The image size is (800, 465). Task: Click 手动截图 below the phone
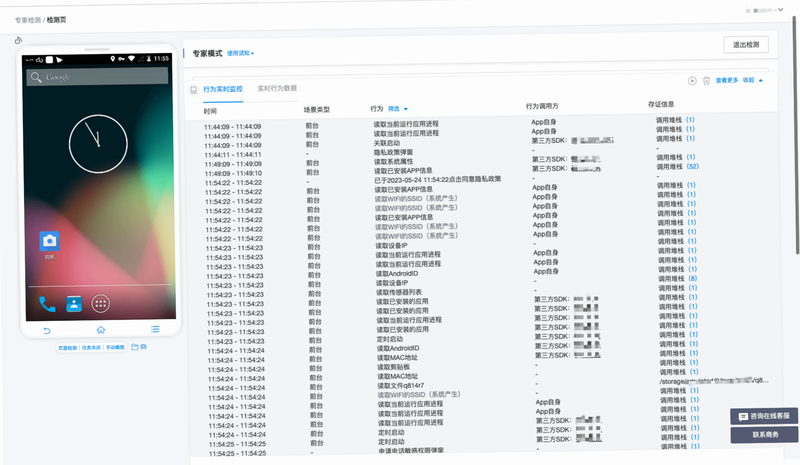pos(115,348)
